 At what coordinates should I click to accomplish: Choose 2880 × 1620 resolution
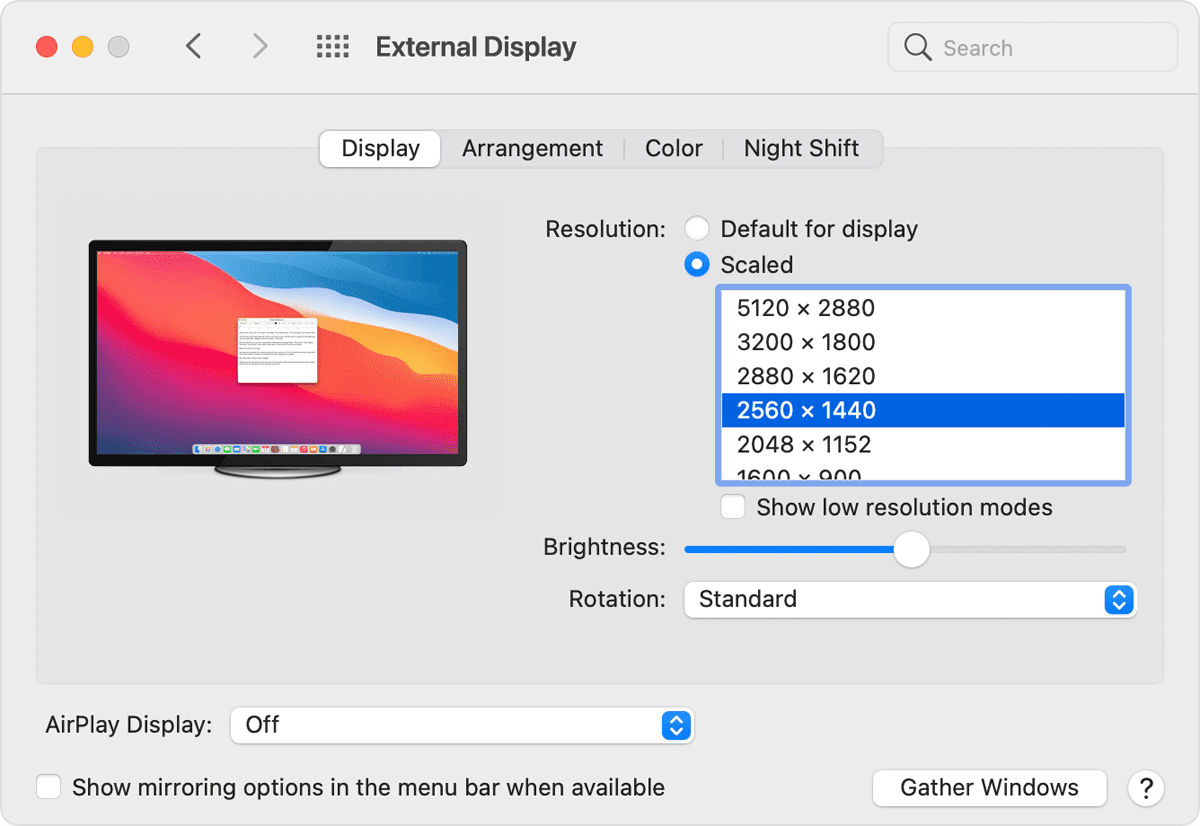[923, 376]
